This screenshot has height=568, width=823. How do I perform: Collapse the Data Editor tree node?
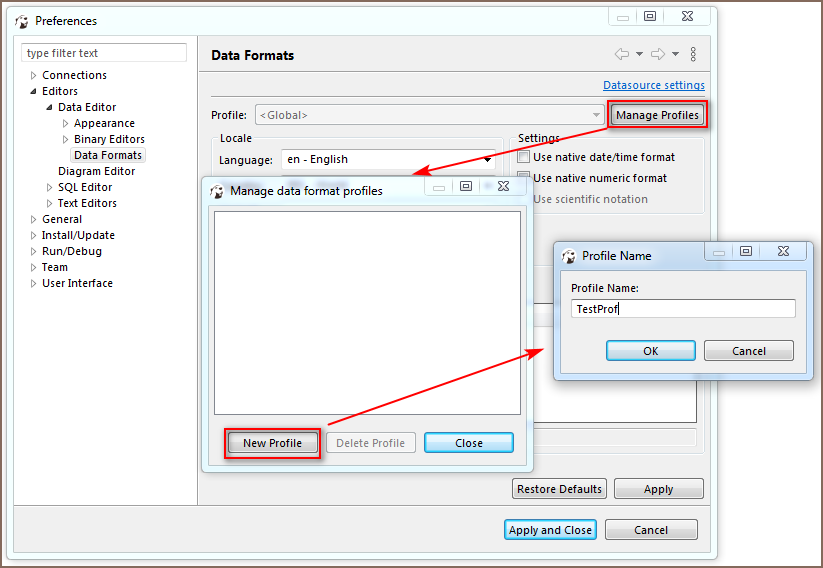pyautogui.click(x=49, y=108)
